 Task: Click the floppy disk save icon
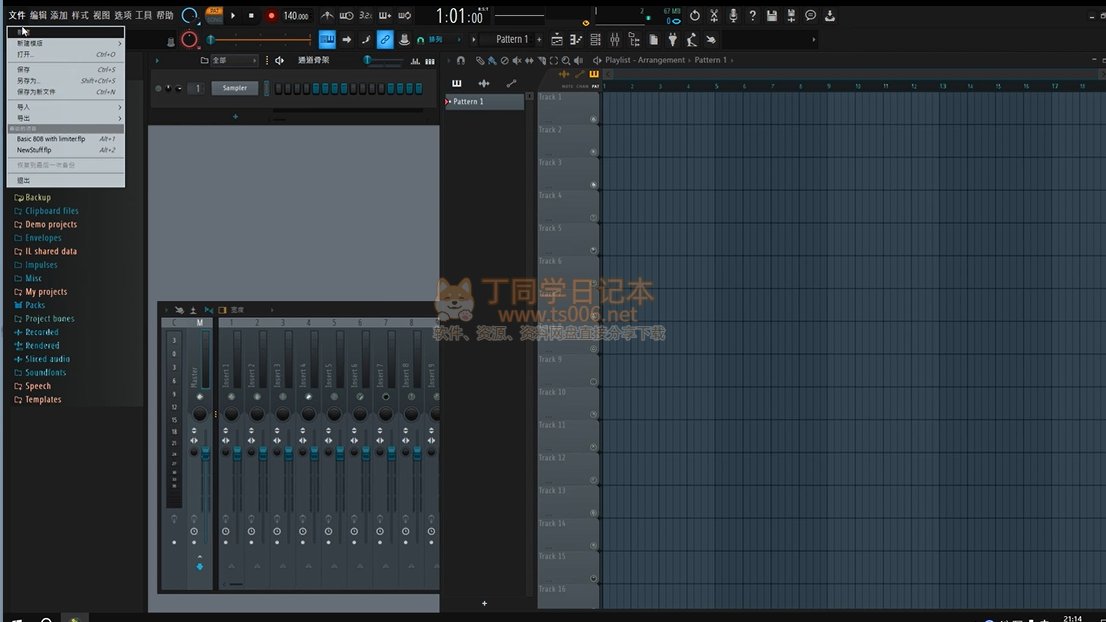click(x=771, y=16)
